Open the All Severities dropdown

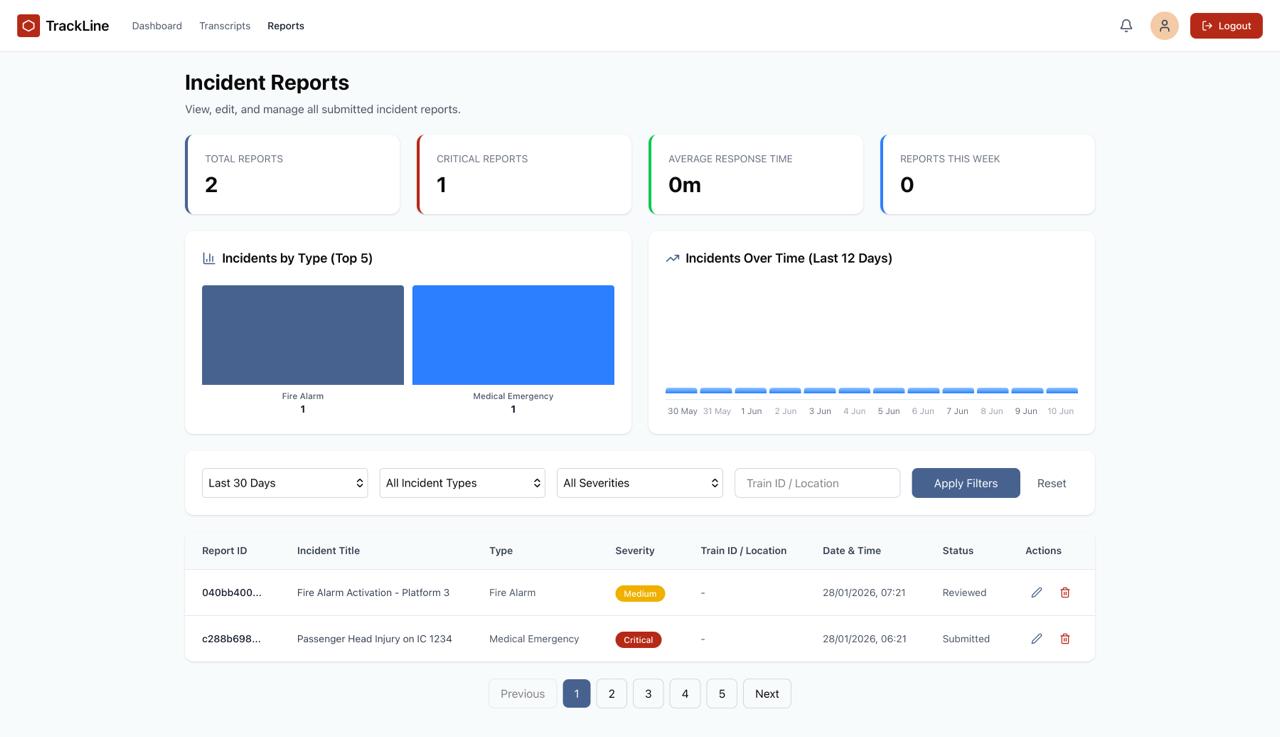point(640,483)
